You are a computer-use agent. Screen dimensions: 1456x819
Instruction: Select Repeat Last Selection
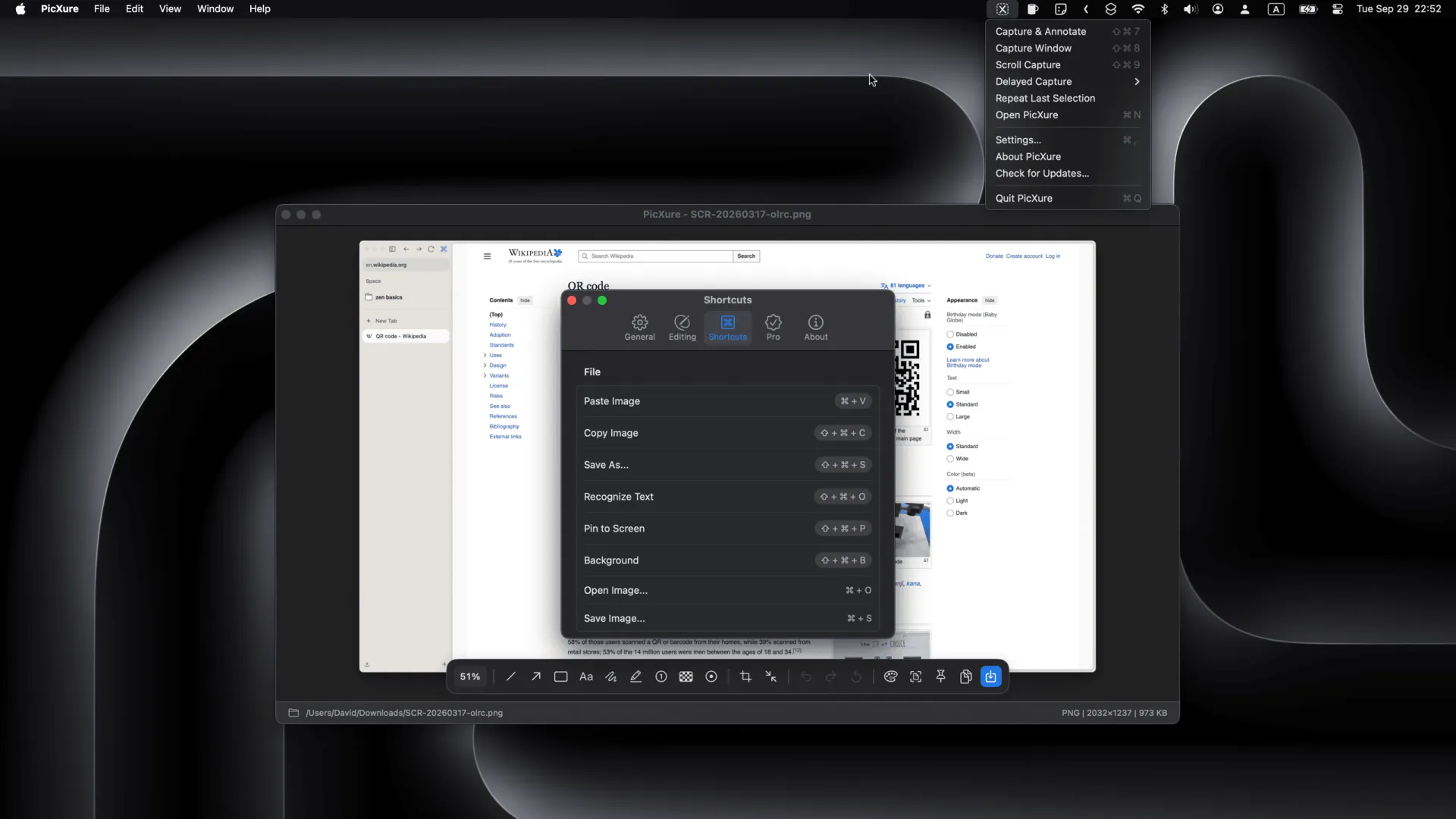click(1068, 98)
